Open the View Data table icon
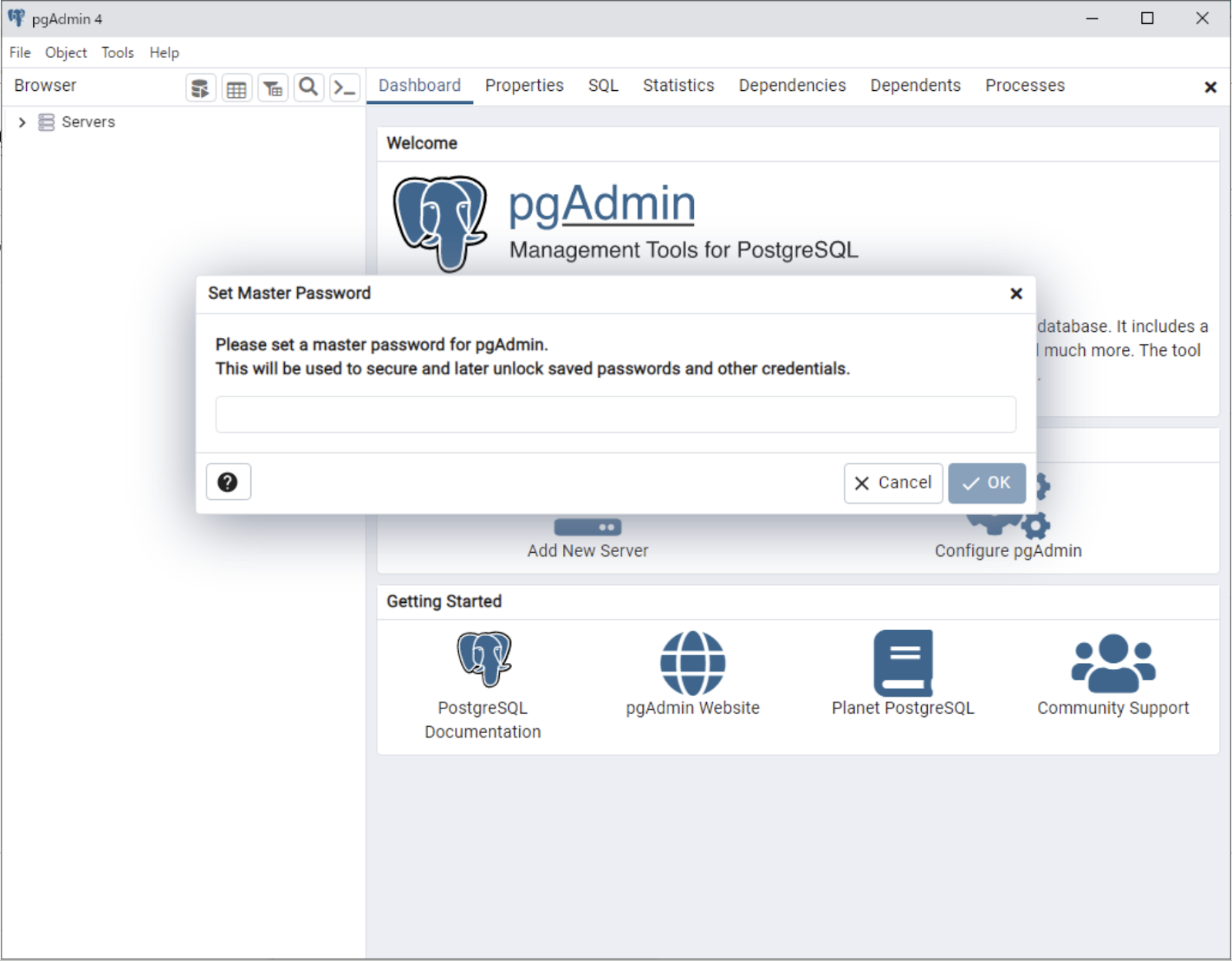 (x=237, y=88)
